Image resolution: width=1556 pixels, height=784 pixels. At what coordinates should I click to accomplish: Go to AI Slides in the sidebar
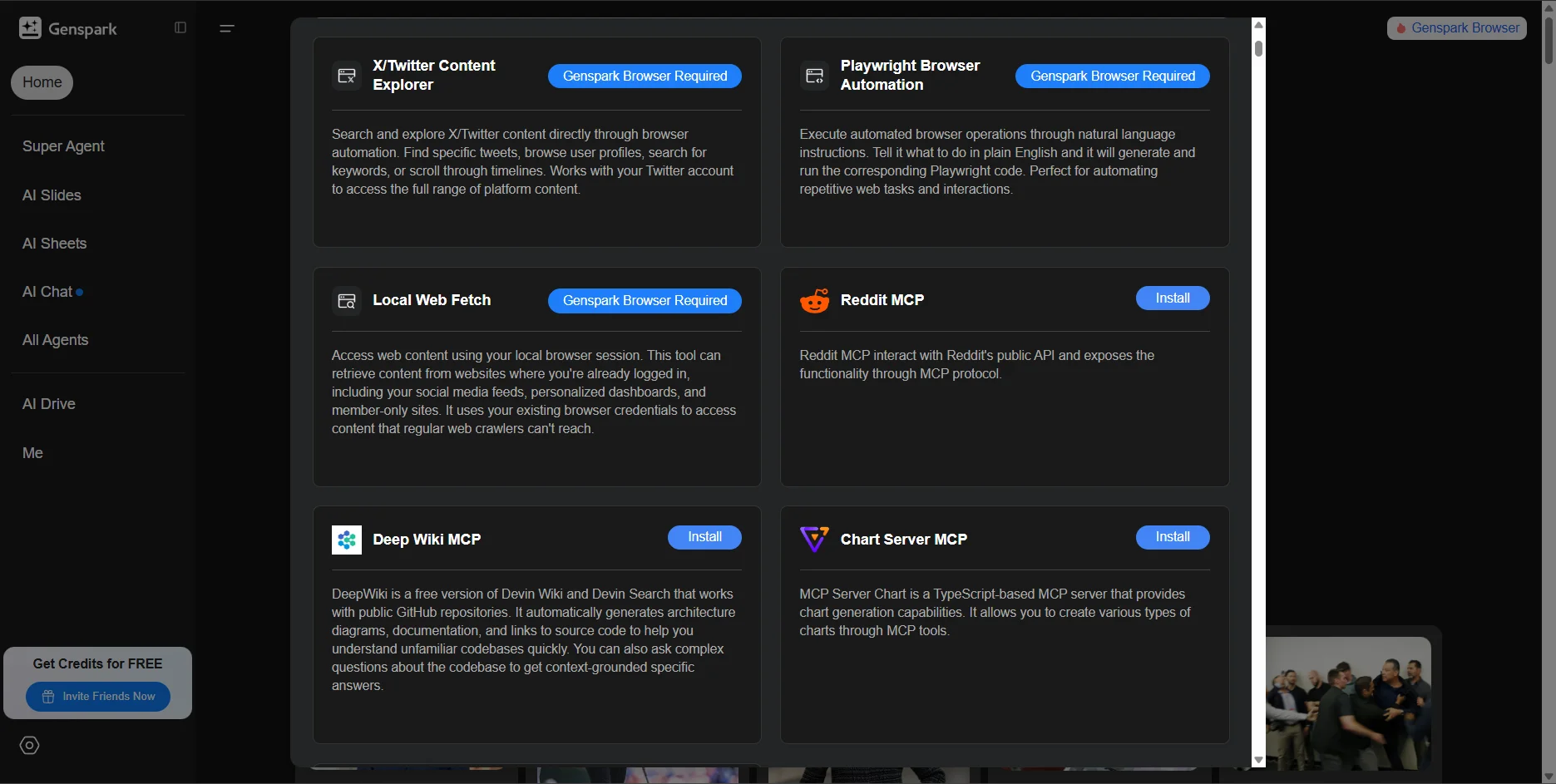coord(52,195)
